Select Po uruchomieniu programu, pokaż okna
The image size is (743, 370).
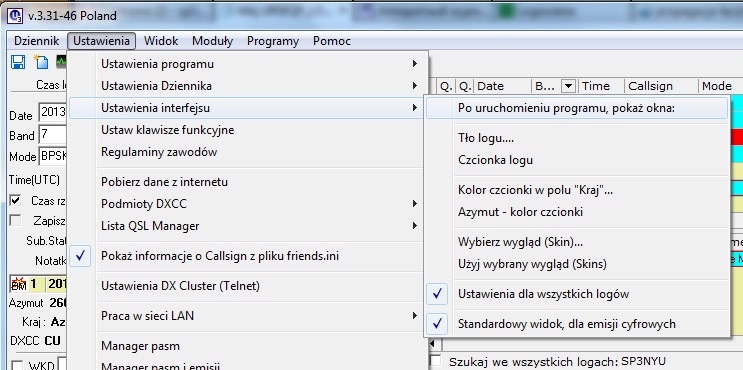[x=577, y=108]
